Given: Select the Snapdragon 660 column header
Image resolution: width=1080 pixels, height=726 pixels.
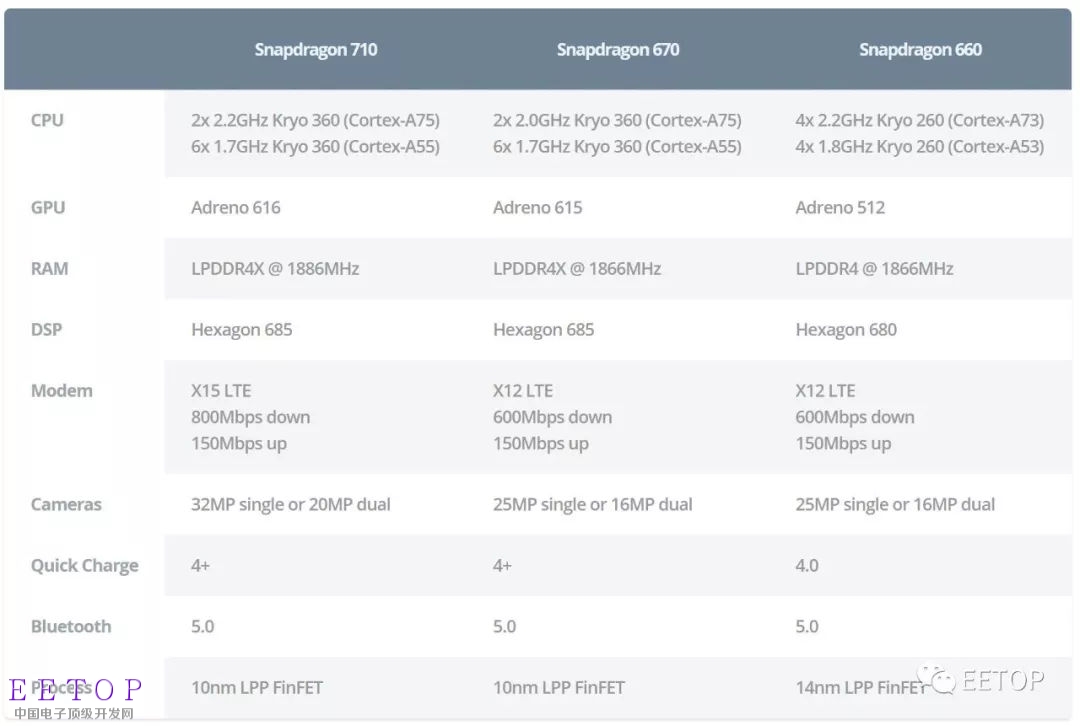Looking at the screenshot, I should 920,50.
